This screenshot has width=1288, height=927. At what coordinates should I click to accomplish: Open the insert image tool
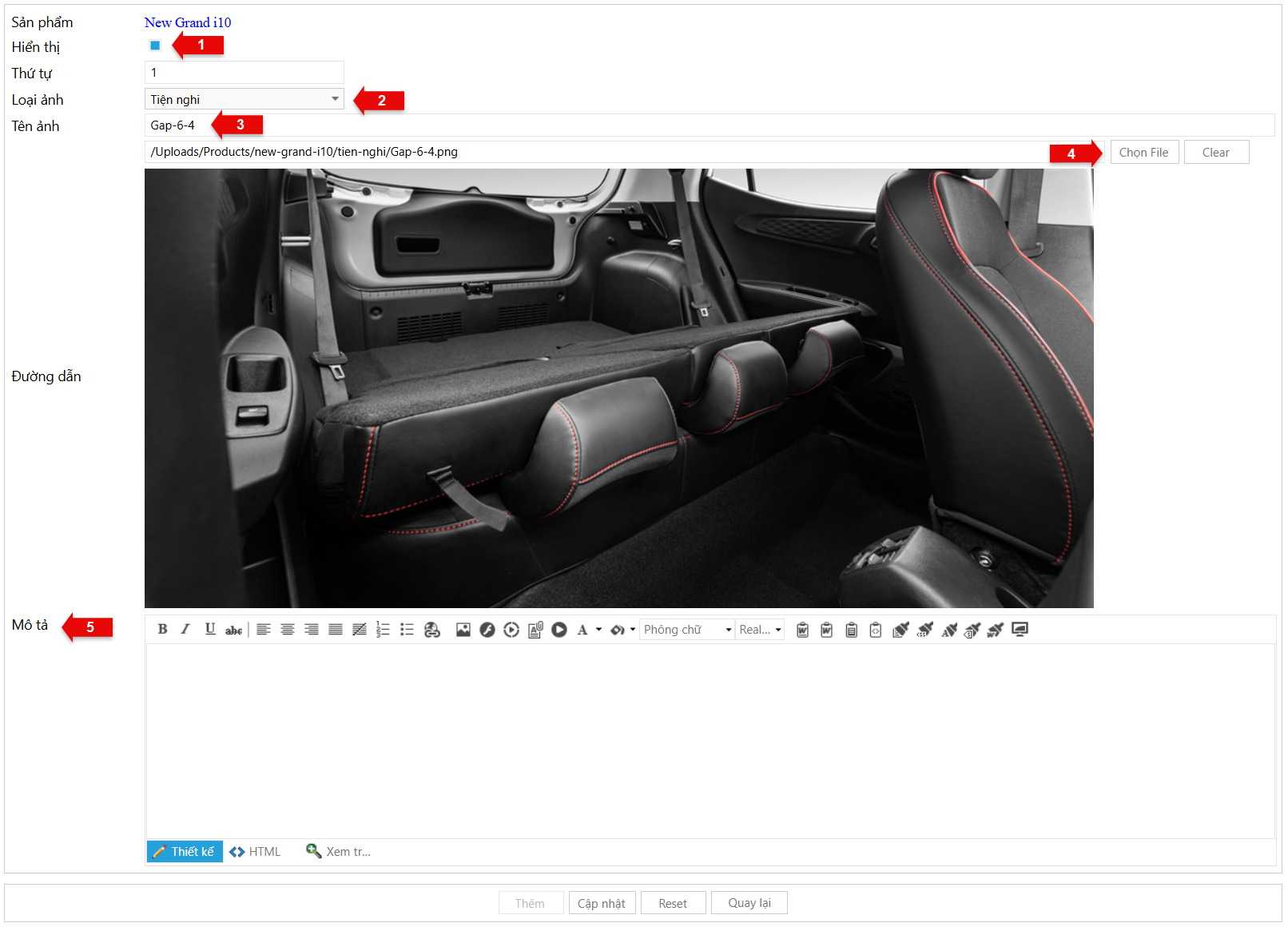point(463,630)
